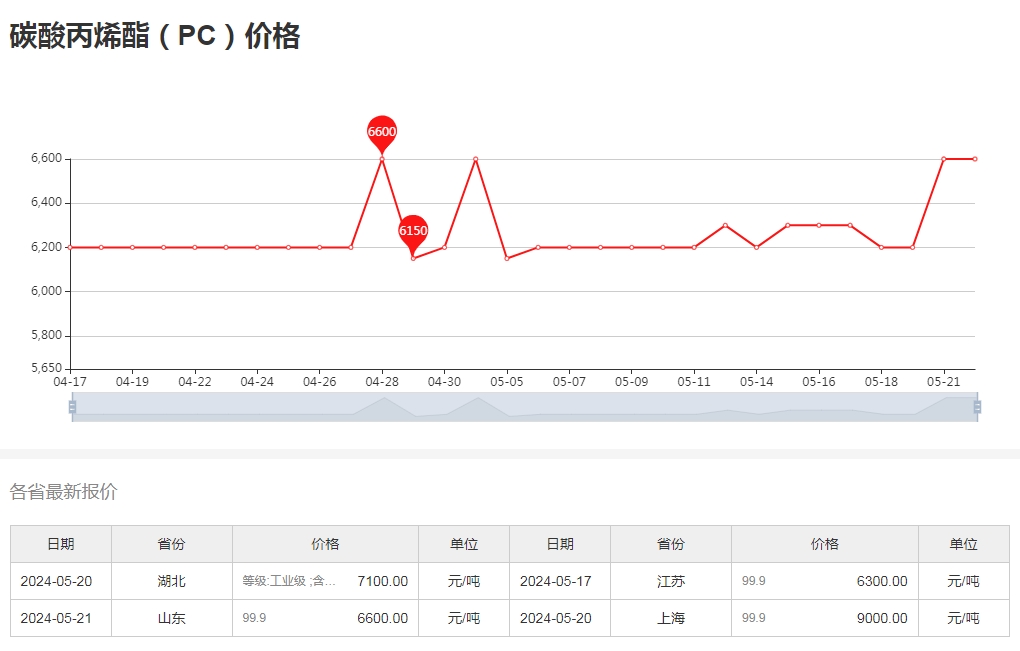
Task: Click 上海 price 9000.00 cell
Action: click(881, 618)
